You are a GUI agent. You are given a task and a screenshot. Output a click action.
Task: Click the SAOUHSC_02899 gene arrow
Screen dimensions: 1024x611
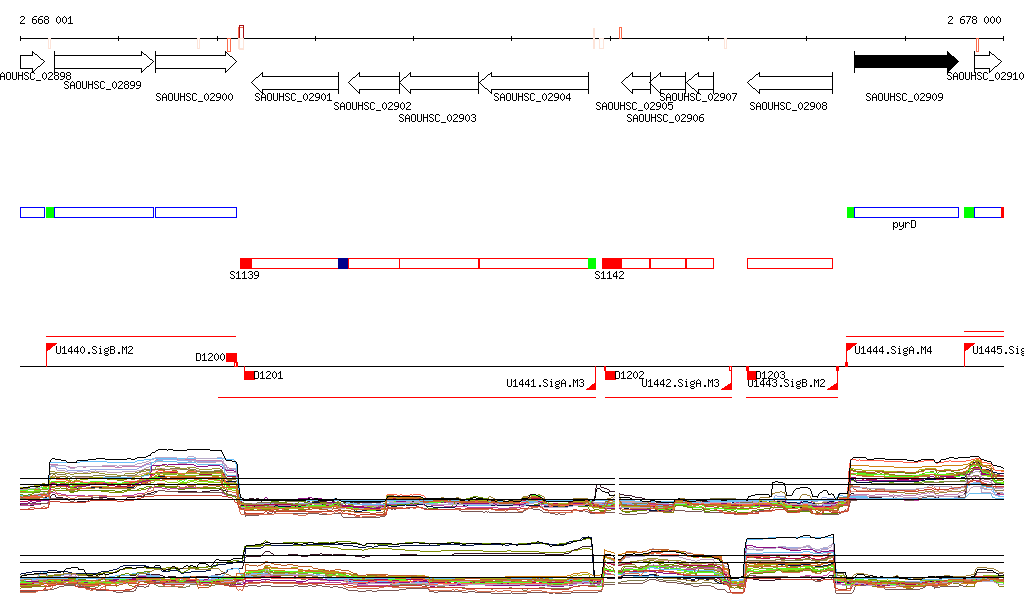104,62
